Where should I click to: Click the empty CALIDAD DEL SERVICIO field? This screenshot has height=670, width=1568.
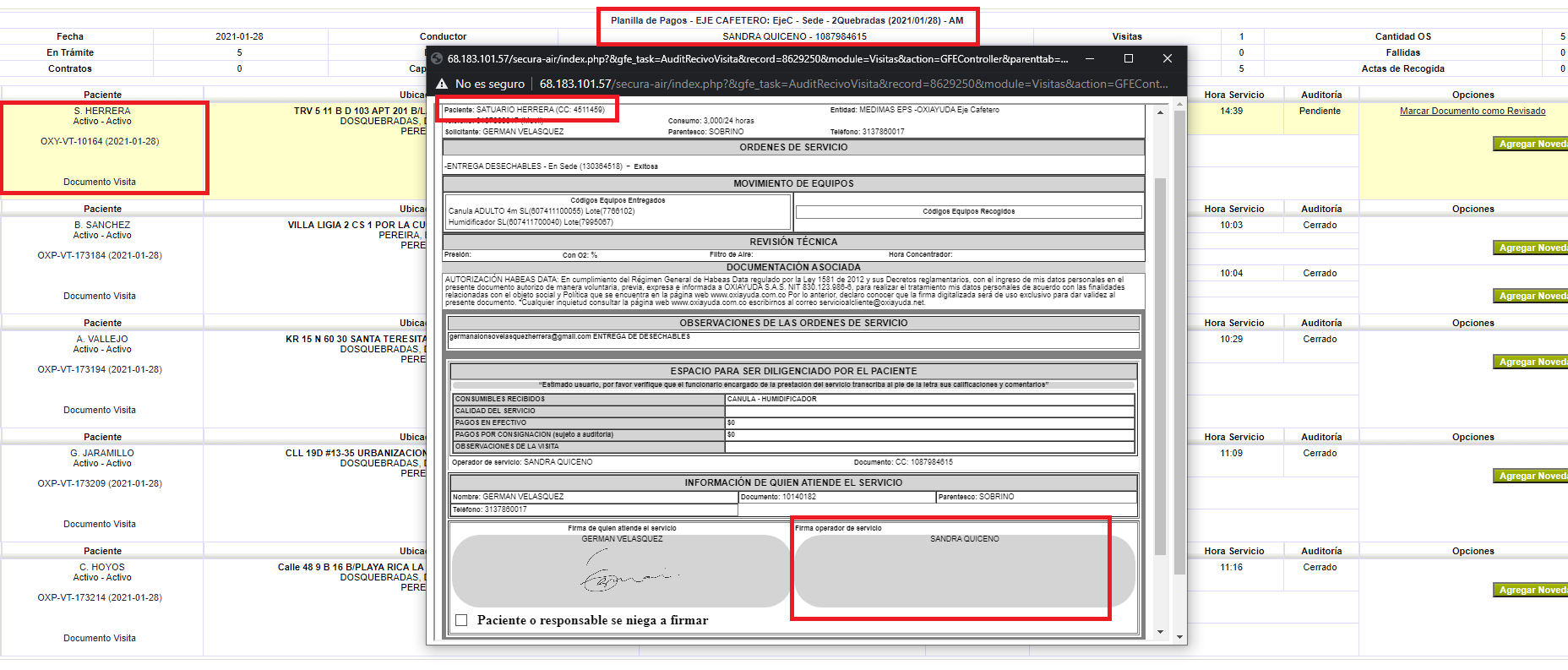[929, 411]
